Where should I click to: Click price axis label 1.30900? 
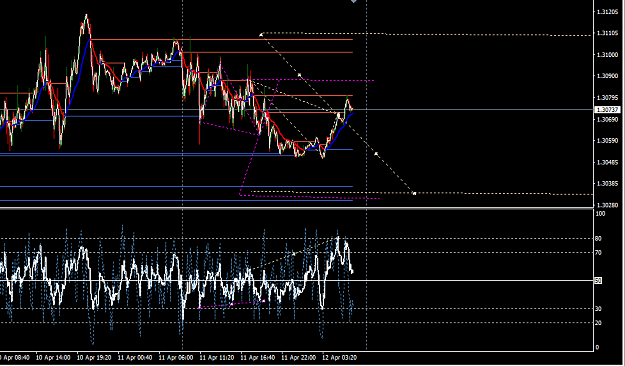coord(607,76)
